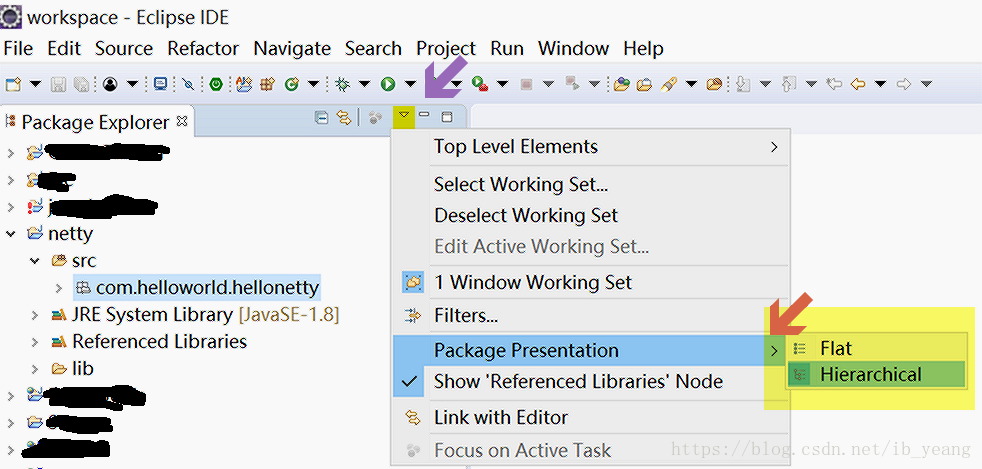
Task: Click the New Java Package icon
Action: 268,84
